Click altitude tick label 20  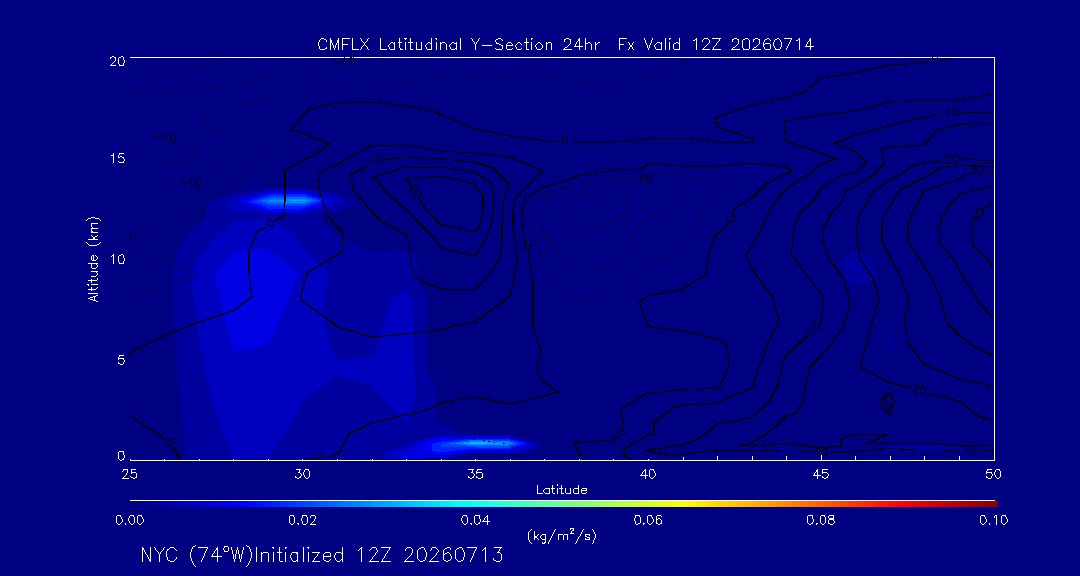click(x=116, y=61)
